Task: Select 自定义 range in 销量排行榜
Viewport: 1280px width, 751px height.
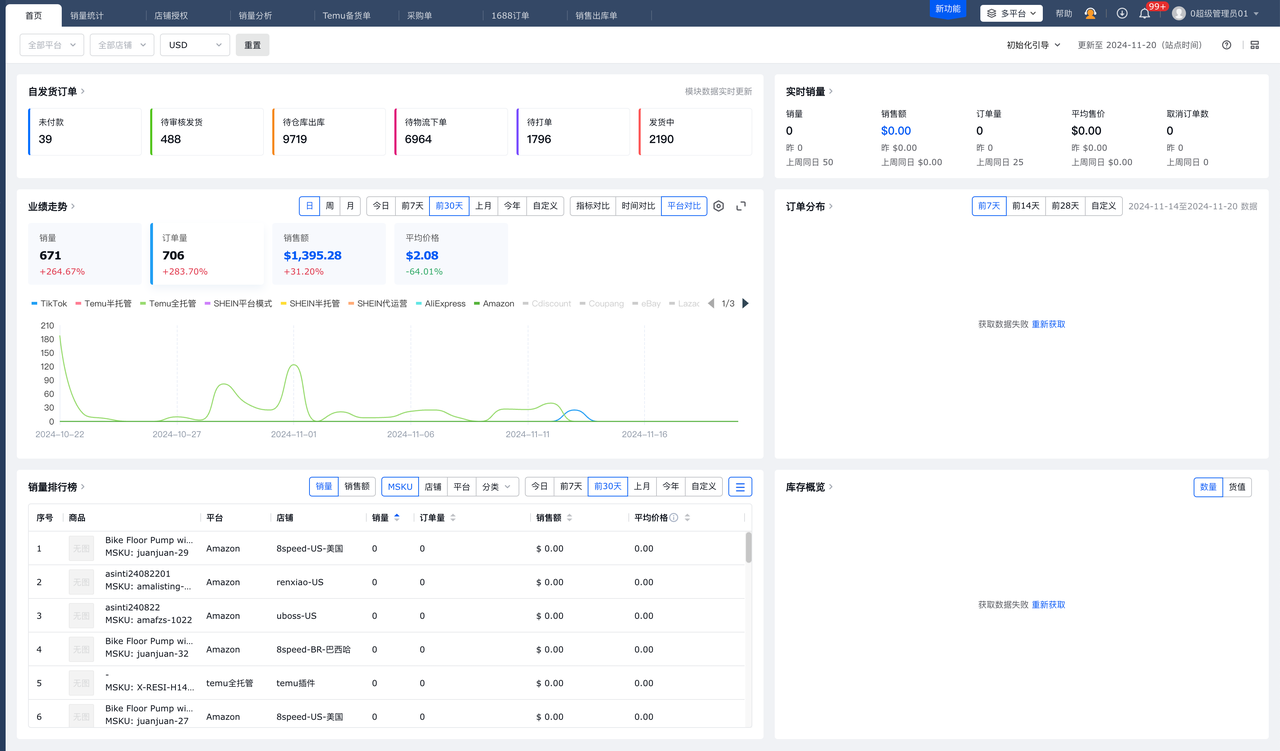Action: (x=704, y=487)
